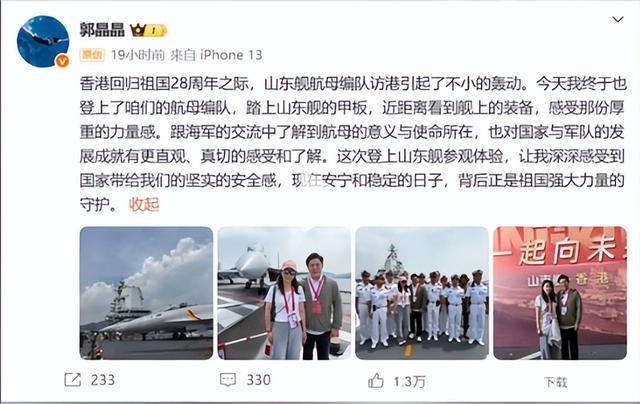Like the post with thumbs-up icon
640x404 pixels.
[x=376, y=381]
